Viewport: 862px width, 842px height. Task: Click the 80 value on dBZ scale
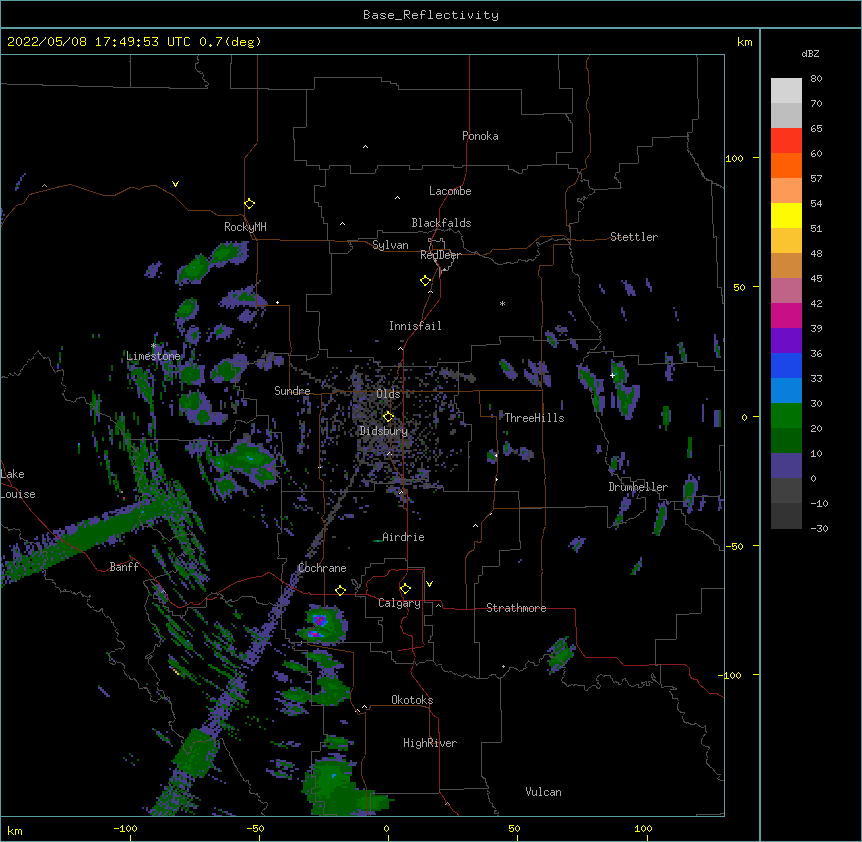[x=816, y=79]
